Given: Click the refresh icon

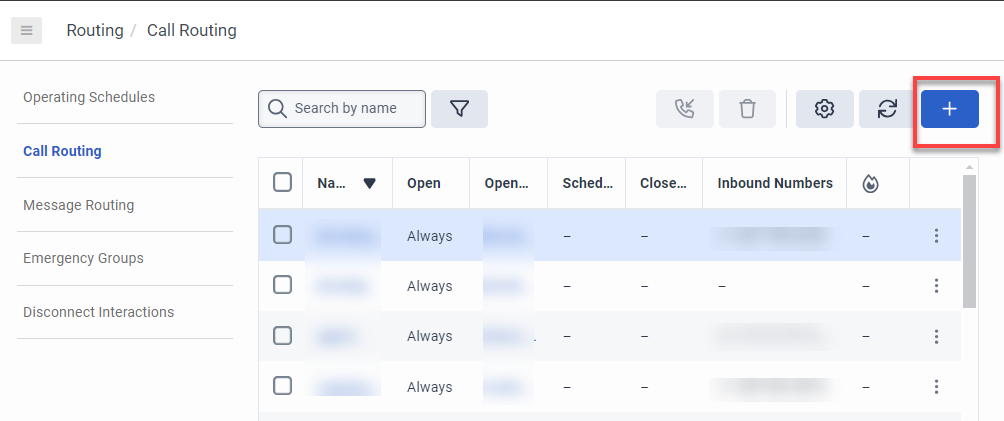Looking at the screenshot, I should coord(887,109).
